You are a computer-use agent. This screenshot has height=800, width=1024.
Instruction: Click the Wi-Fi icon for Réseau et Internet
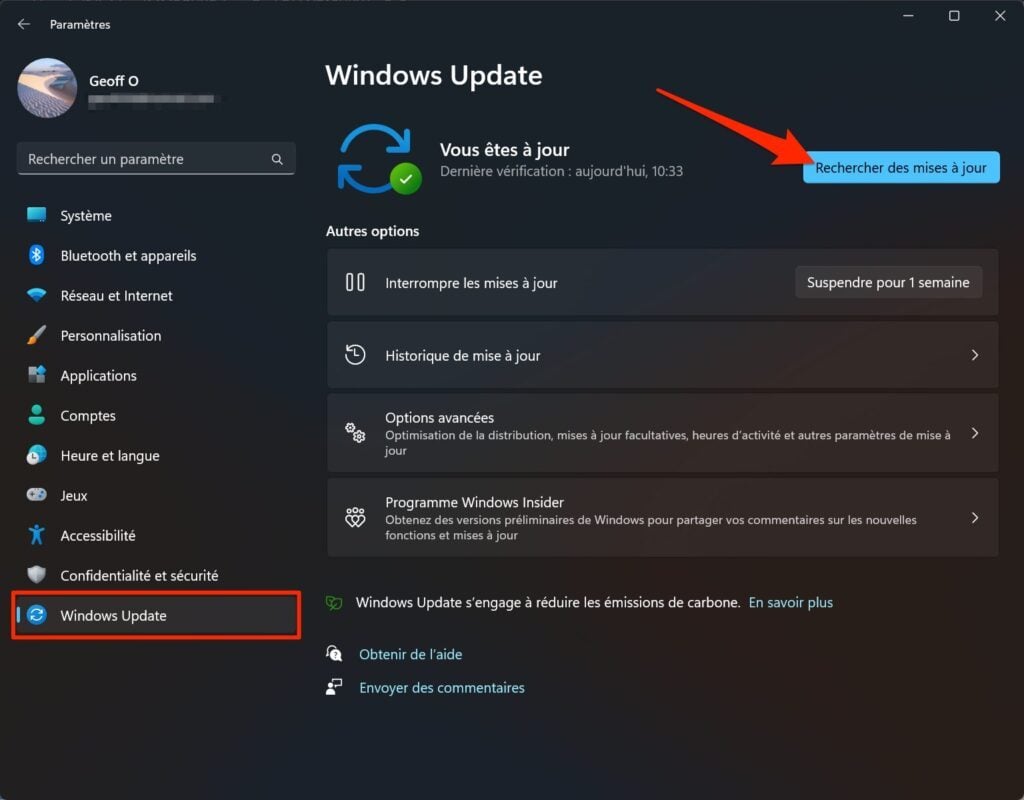pos(37,295)
